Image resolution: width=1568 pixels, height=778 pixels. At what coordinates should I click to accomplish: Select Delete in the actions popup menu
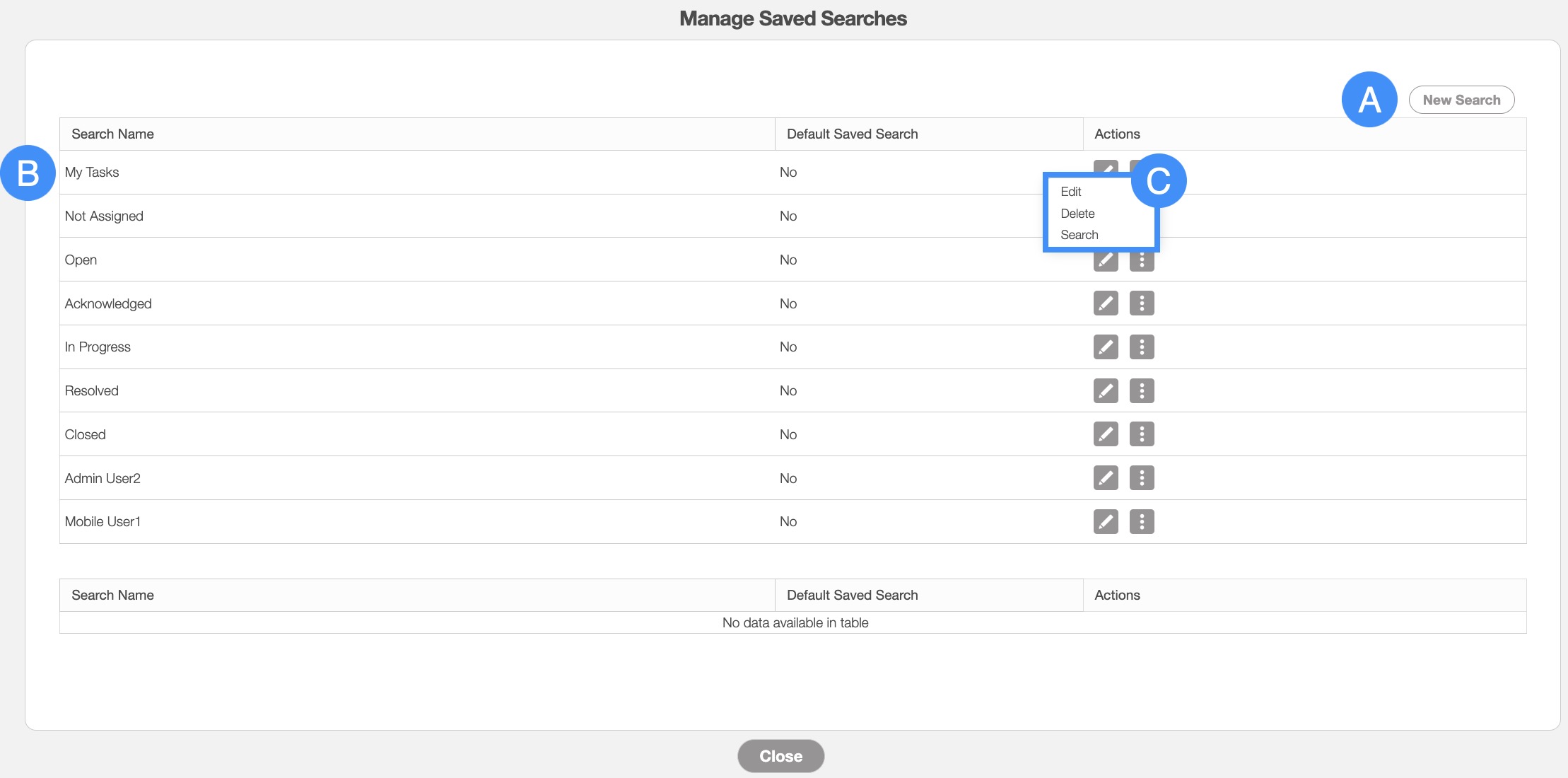[1077, 214]
